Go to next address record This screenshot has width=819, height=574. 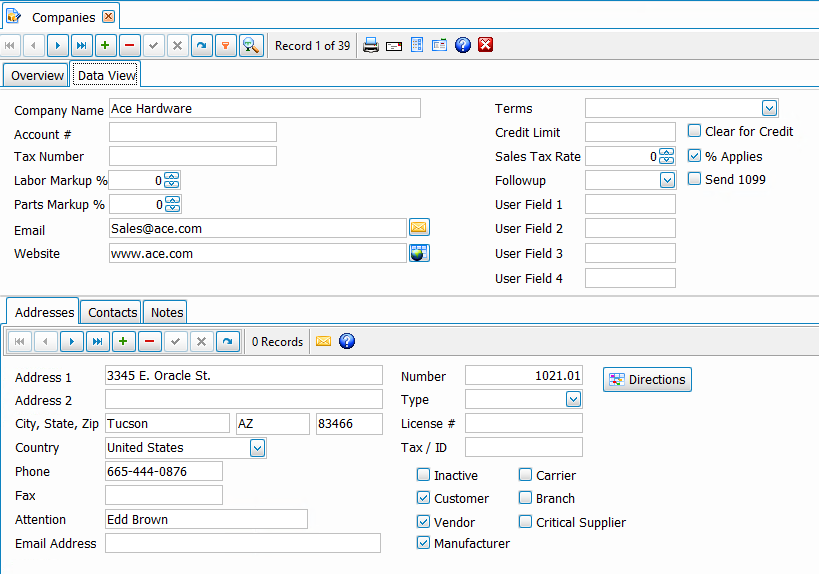[72, 342]
